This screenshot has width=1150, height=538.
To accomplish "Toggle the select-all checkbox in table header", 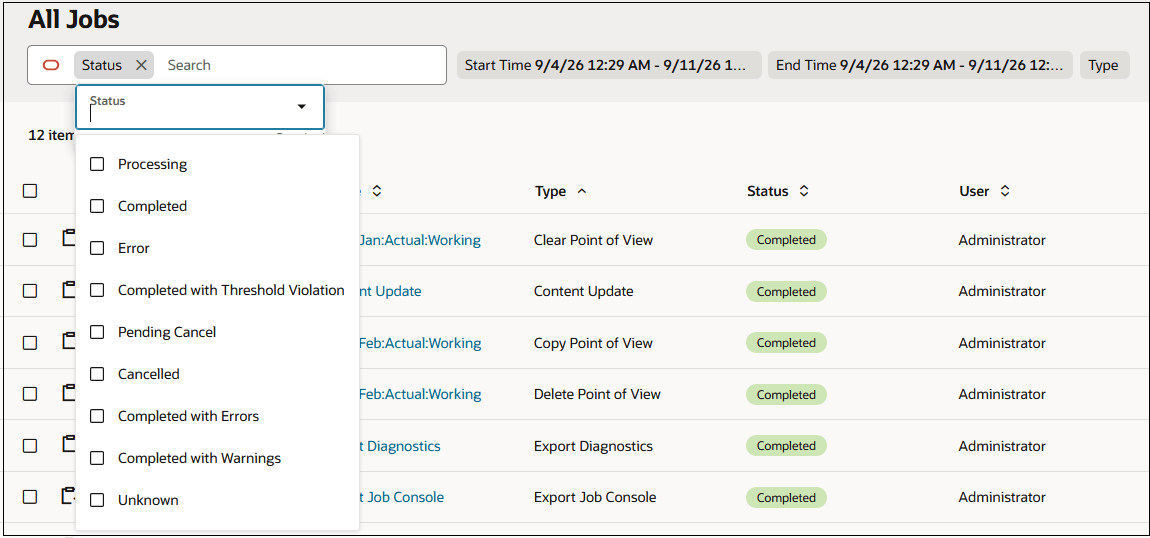I will coord(29,191).
